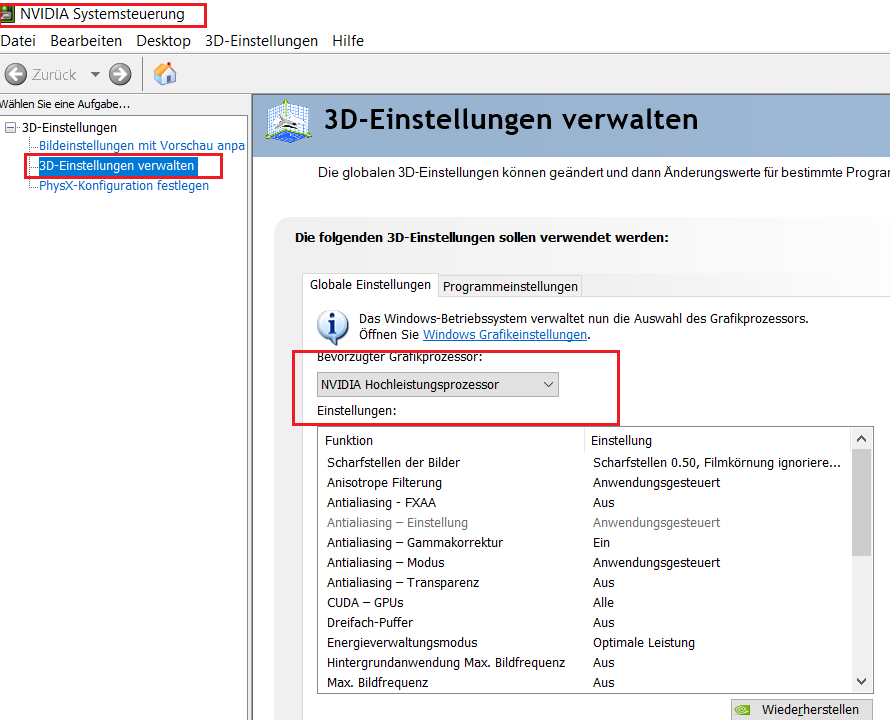Collapse the 3D-Einstellungen tree node

point(10,127)
